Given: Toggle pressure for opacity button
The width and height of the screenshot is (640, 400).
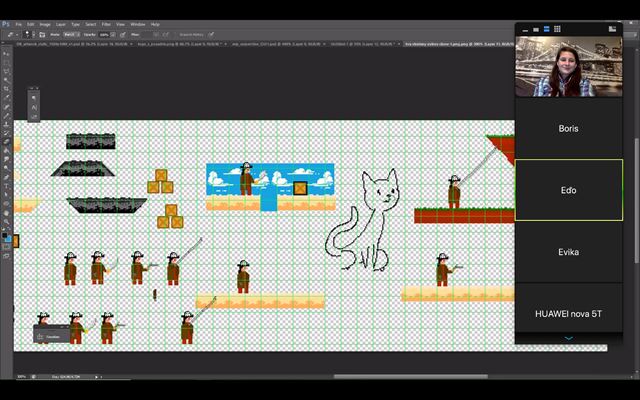Looking at the screenshot, I should tap(122, 34).
